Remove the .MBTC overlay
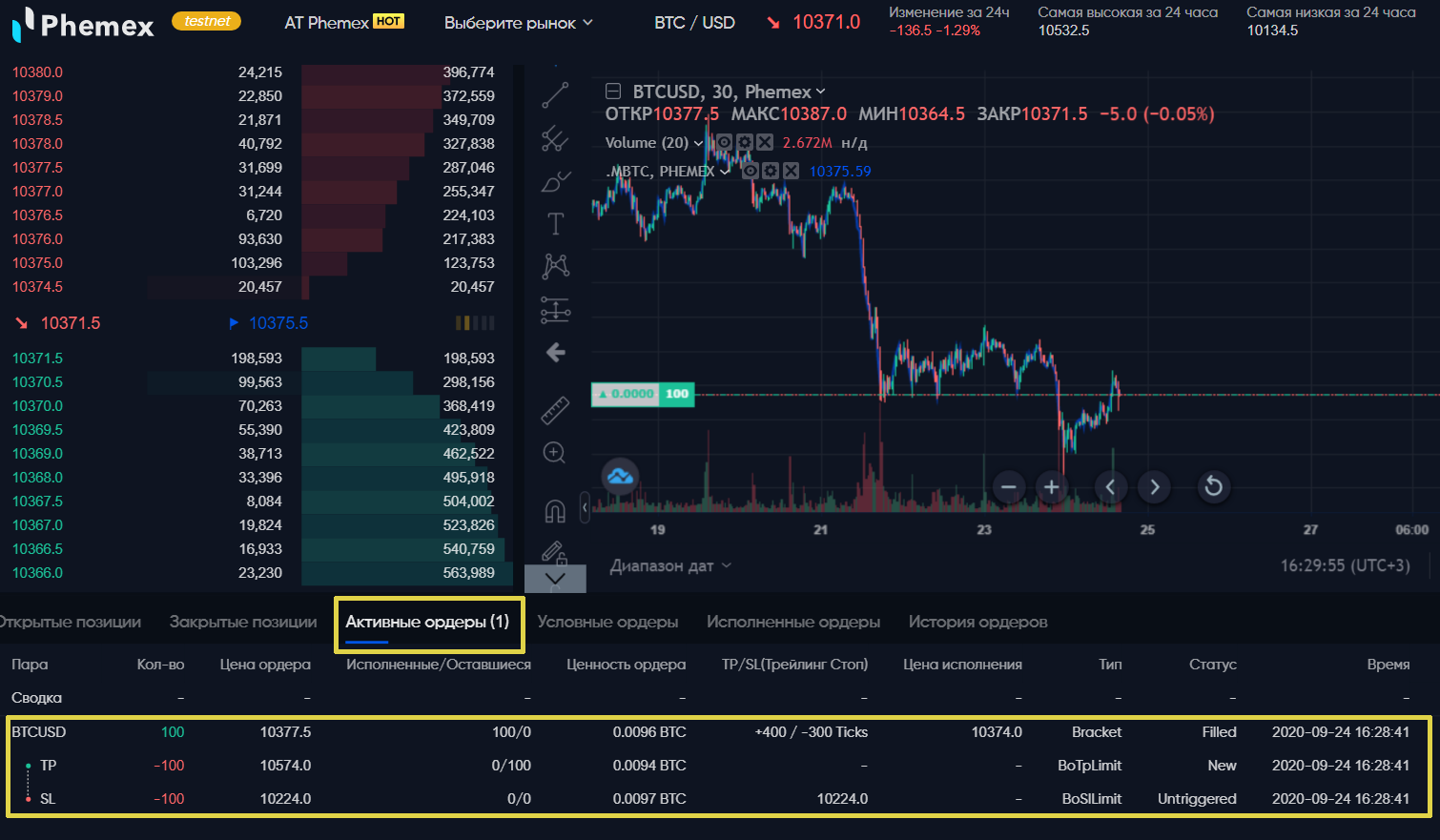The width and height of the screenshot is (1440, 840). click(791, 172)
